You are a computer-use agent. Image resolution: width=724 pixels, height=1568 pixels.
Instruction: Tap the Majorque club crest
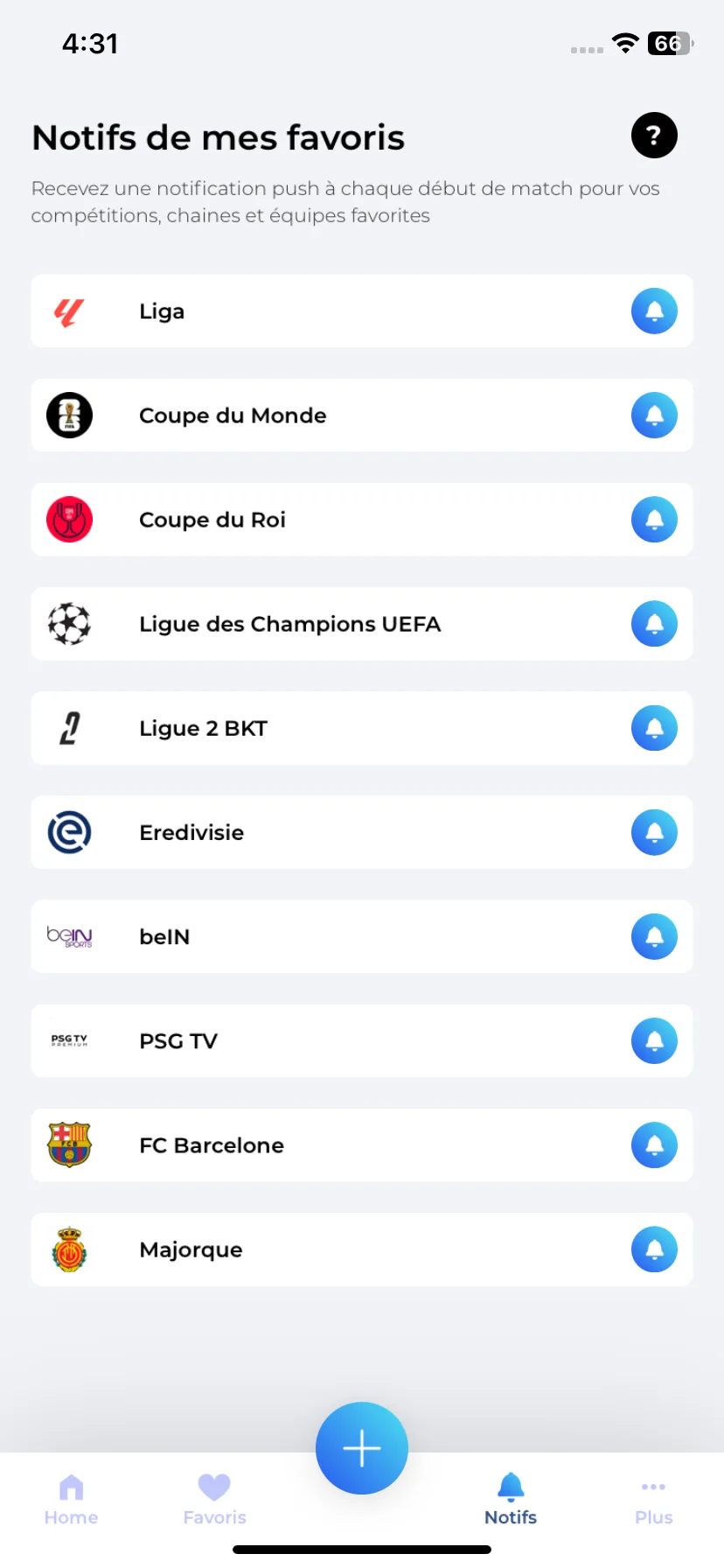(69, 1249)
